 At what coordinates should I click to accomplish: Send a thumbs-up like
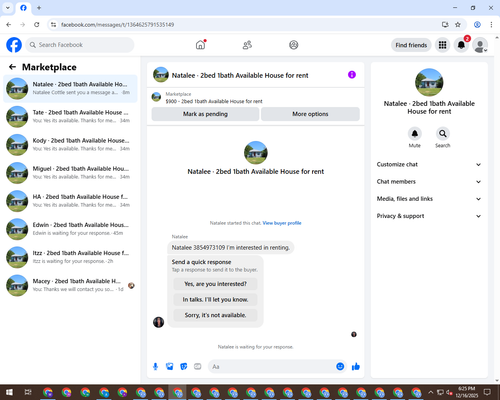click(356, 367)
